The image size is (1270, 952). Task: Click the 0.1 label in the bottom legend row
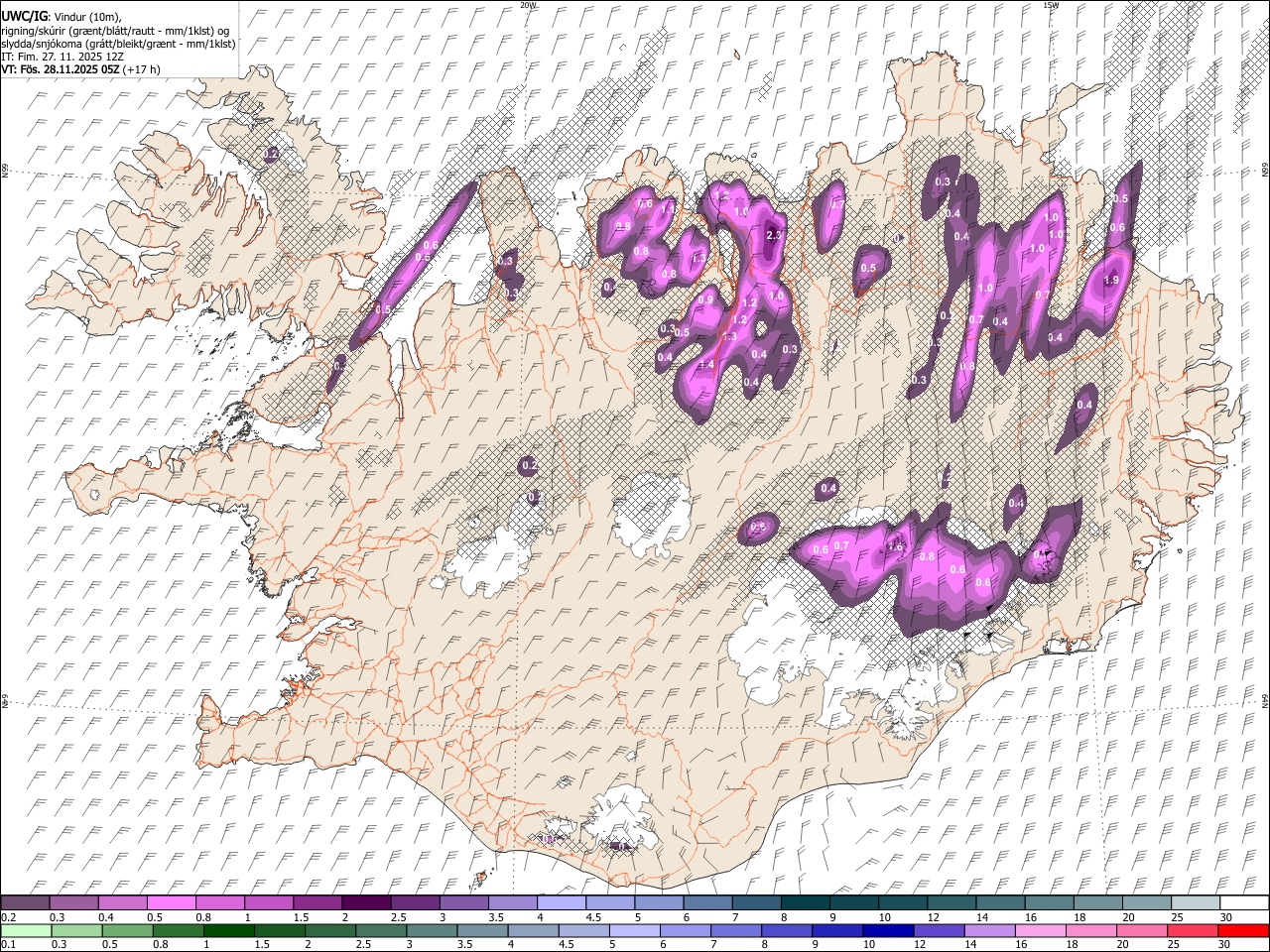coord(8,944)
